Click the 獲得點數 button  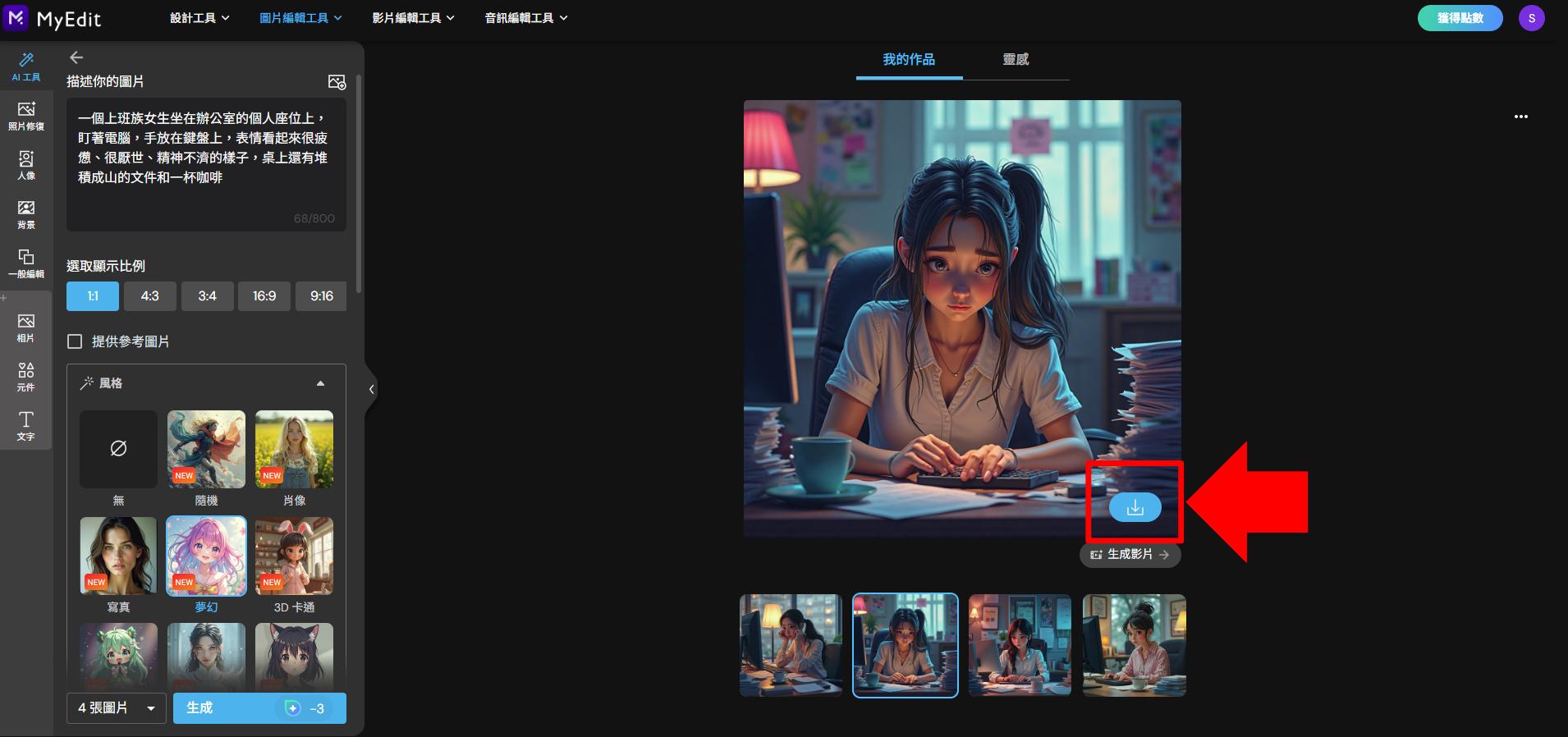[1460, 18]
